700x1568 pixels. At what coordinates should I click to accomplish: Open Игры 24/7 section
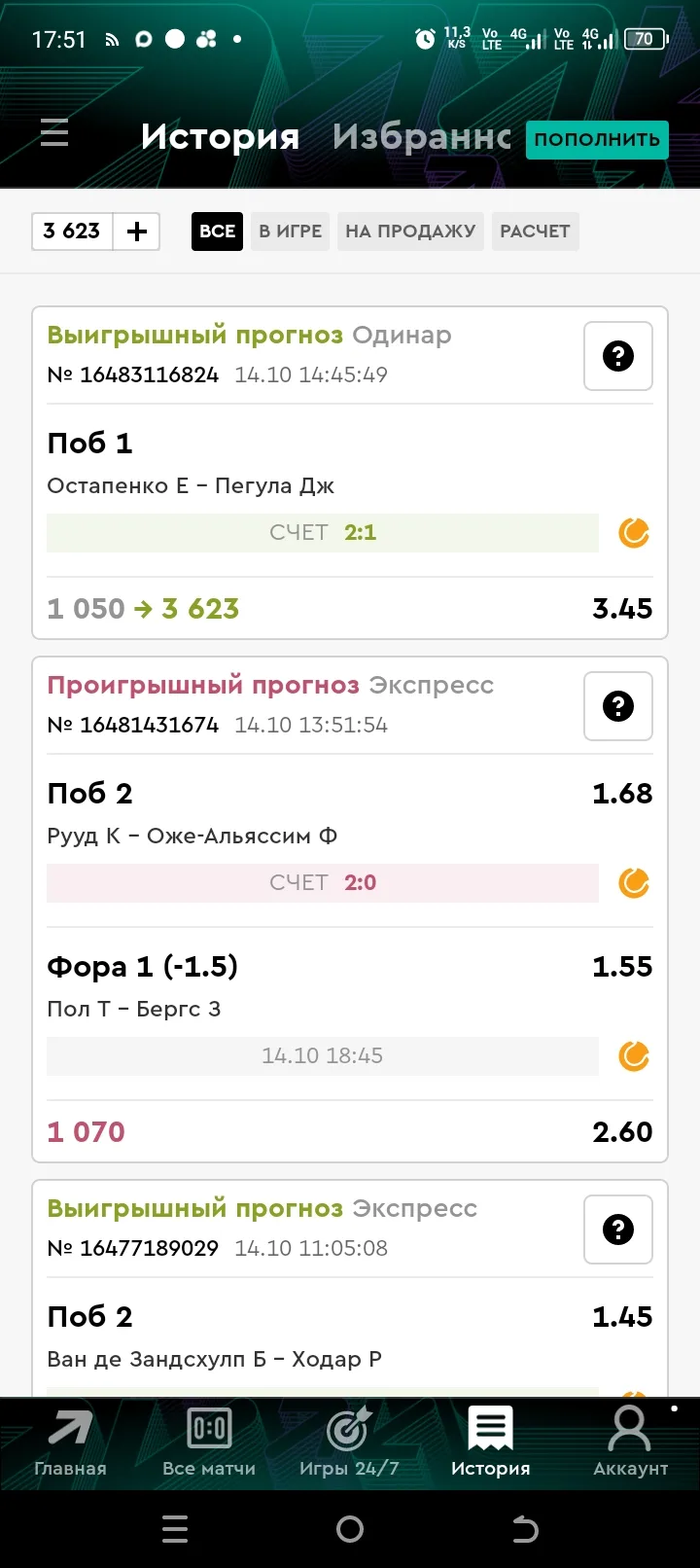(x=349, y=1444)
